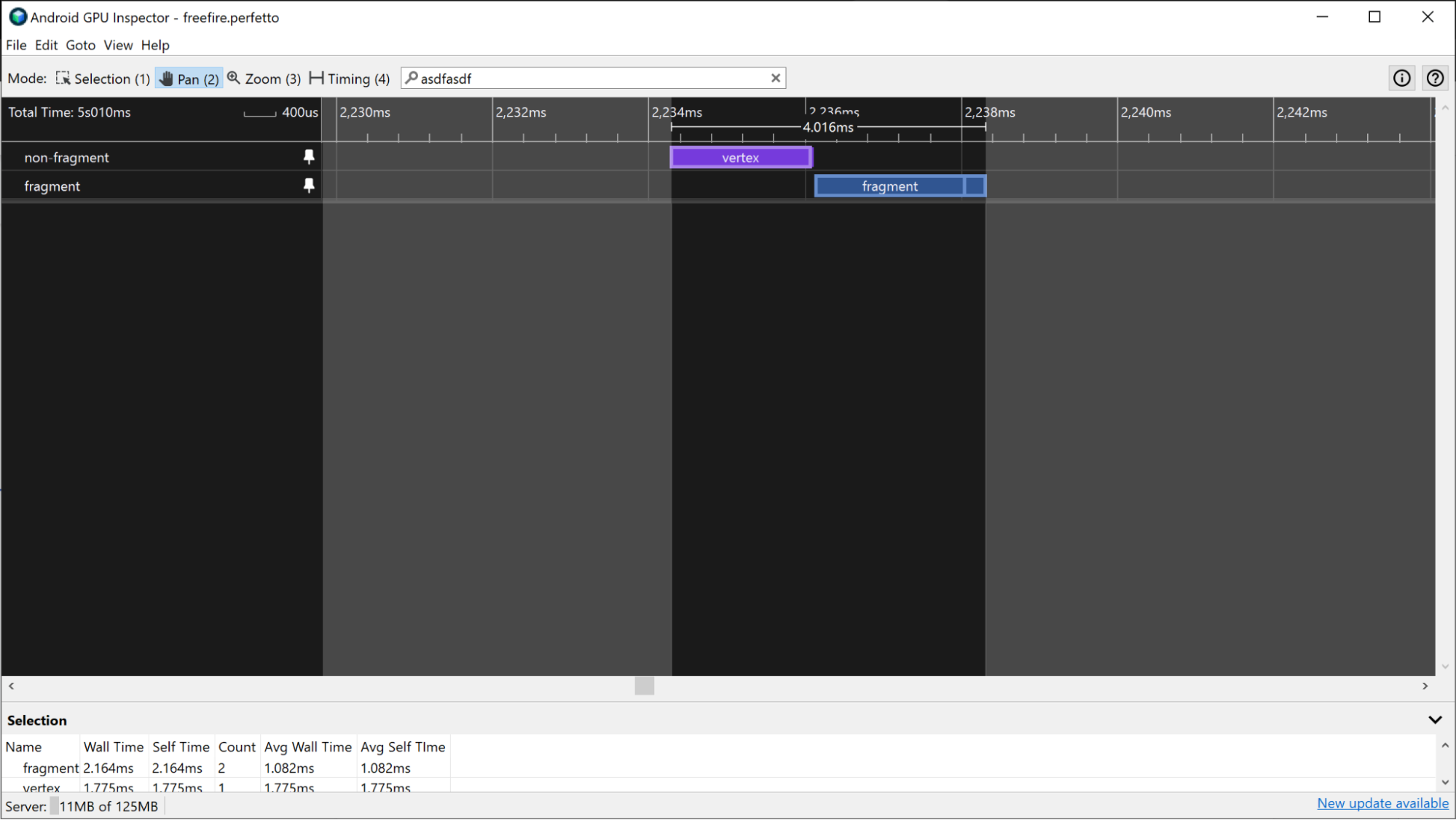The width and height of the screenshot is (1456, 820).
Task: Click the info icon top-right
Action: (x=1402, y=78)
